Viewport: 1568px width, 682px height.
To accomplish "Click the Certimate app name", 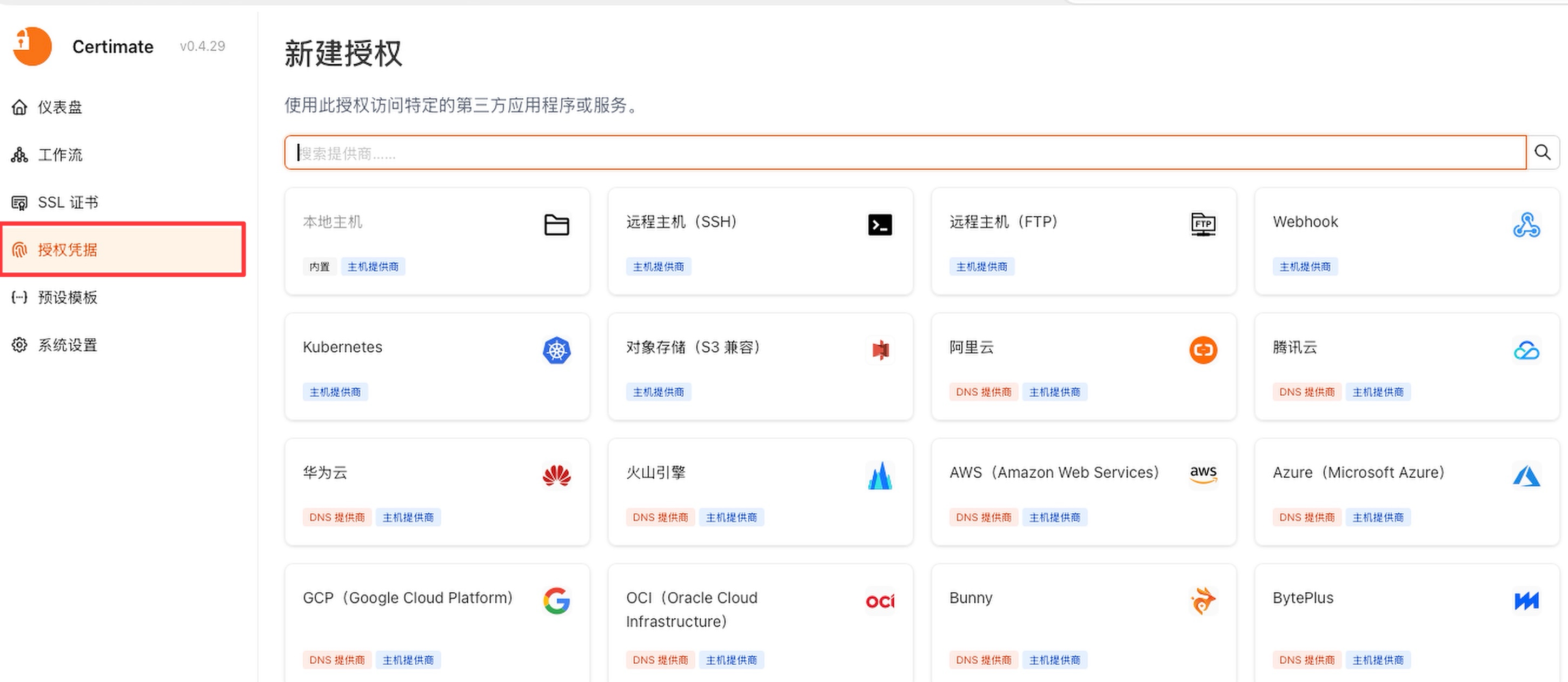I will (x=112, y=47).
